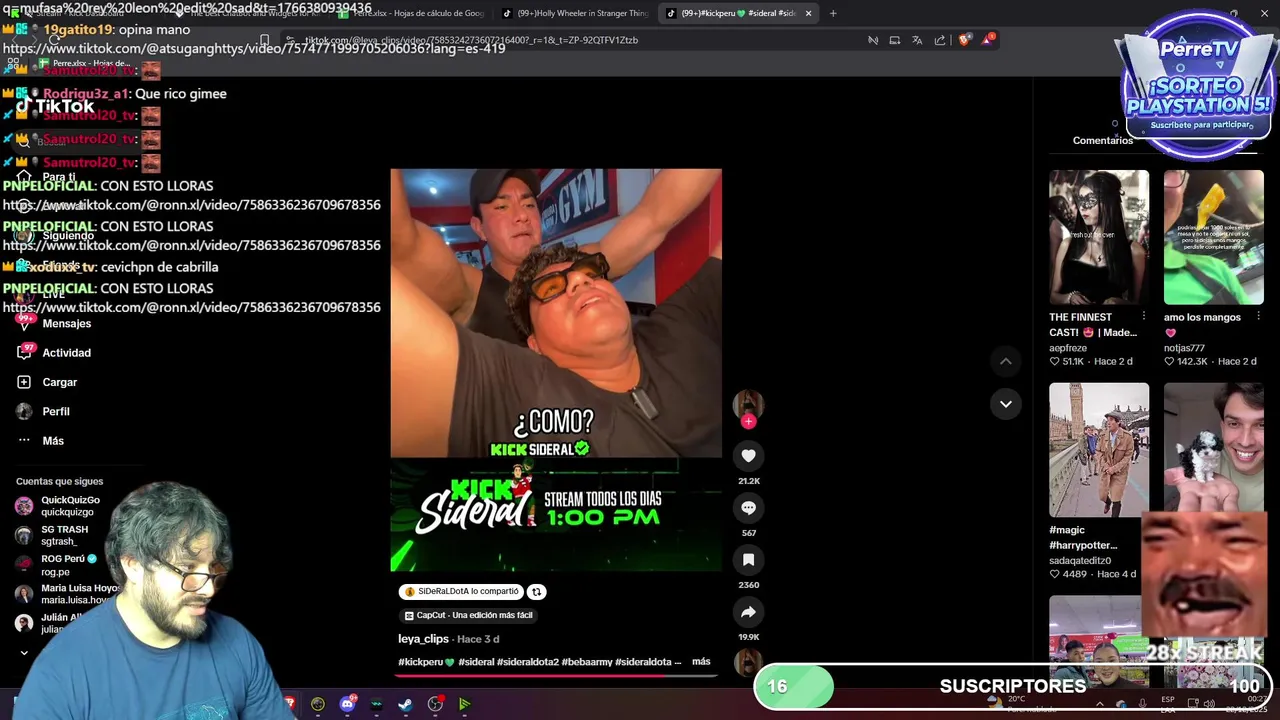Click the main video player

(x=556, y=370)
